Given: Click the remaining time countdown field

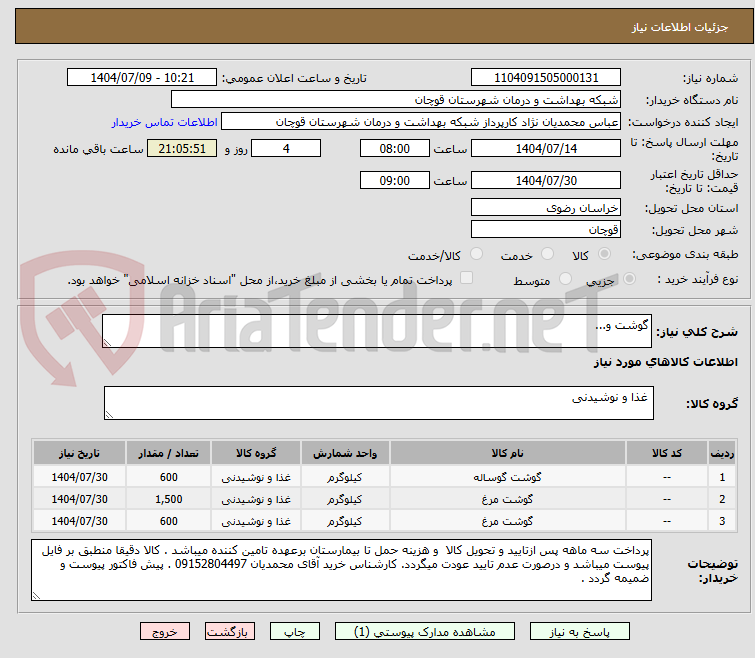Looking at the screenshot, I should [x=182, y=149].
